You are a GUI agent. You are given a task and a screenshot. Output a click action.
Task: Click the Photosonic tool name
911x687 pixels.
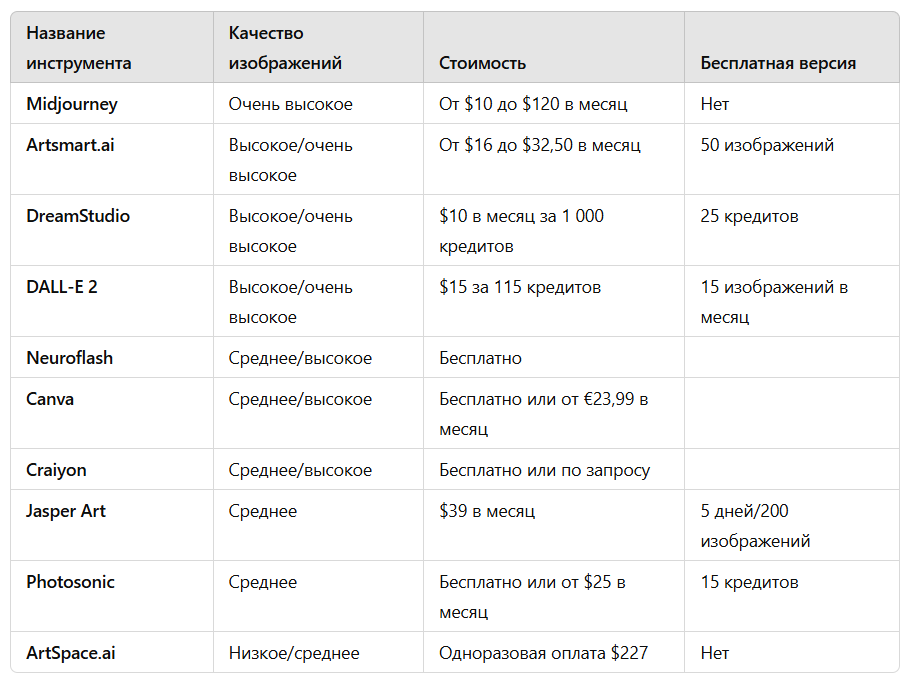70,582
